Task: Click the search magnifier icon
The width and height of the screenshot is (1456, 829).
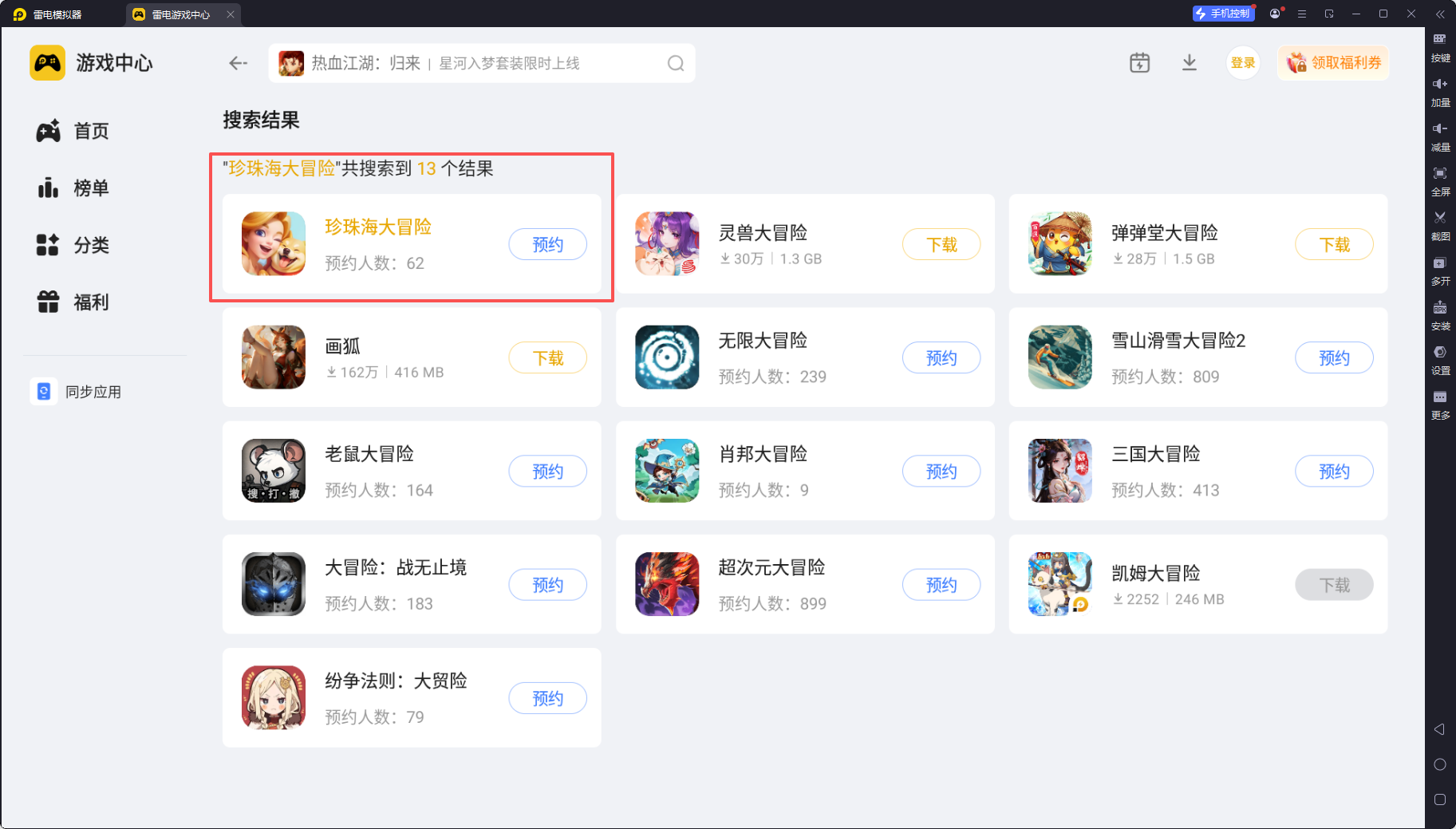Action: 676,63
